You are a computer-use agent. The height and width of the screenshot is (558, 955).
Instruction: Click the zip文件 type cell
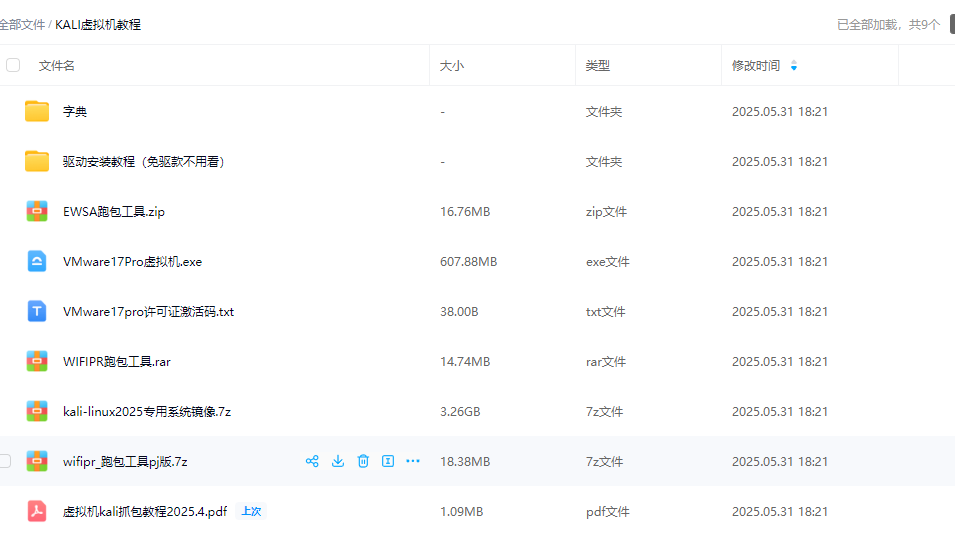(x=606, y=211)
